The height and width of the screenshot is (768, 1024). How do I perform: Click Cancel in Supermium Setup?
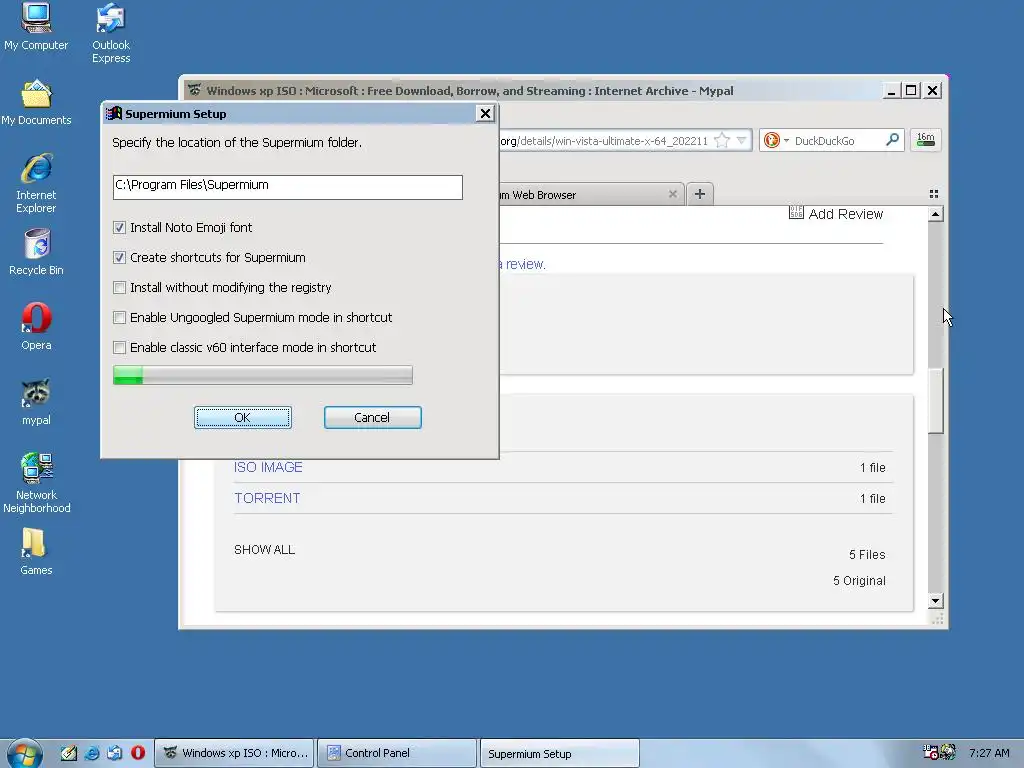point(372,417)
